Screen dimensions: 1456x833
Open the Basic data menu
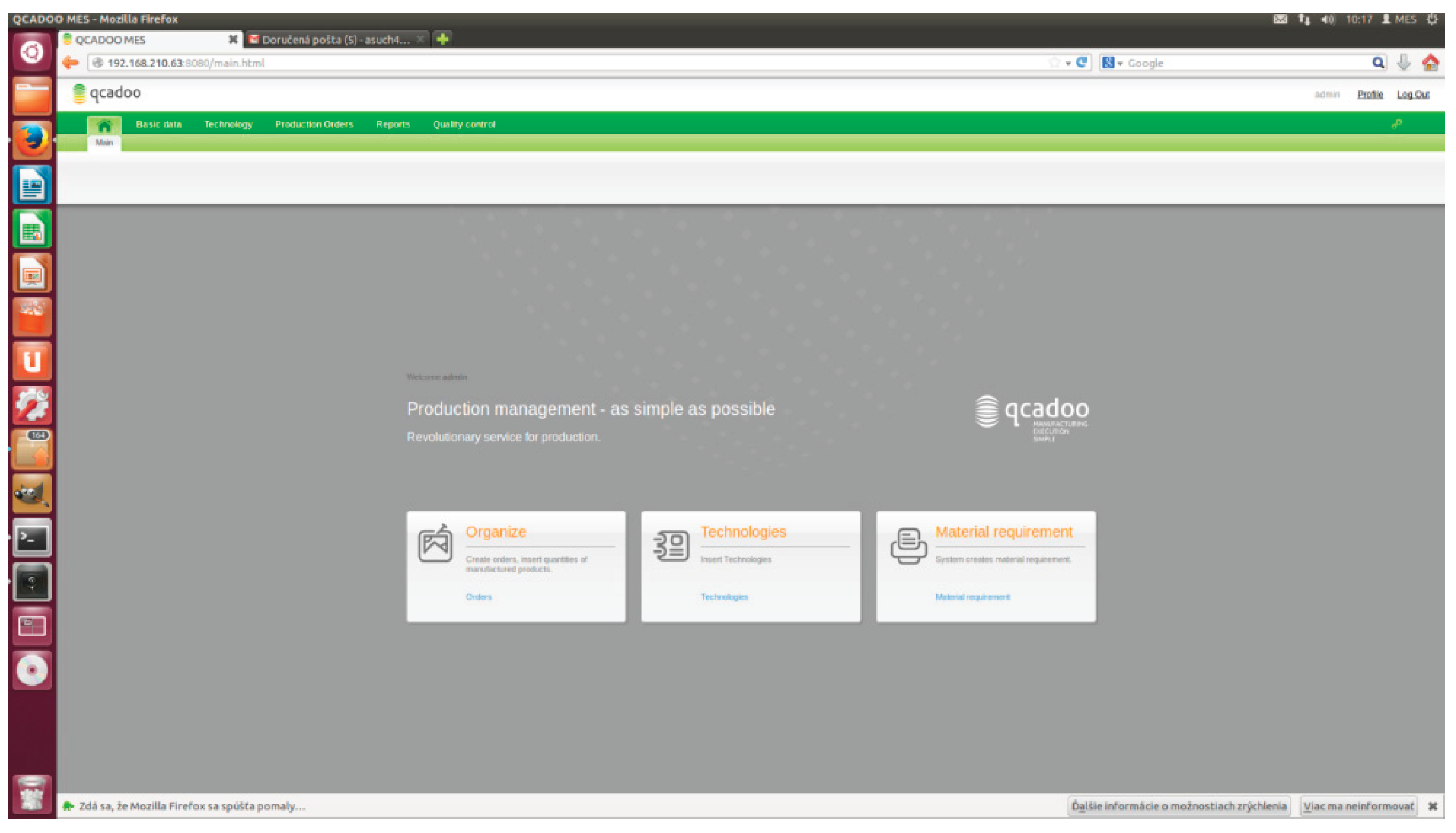click(159, 124)
